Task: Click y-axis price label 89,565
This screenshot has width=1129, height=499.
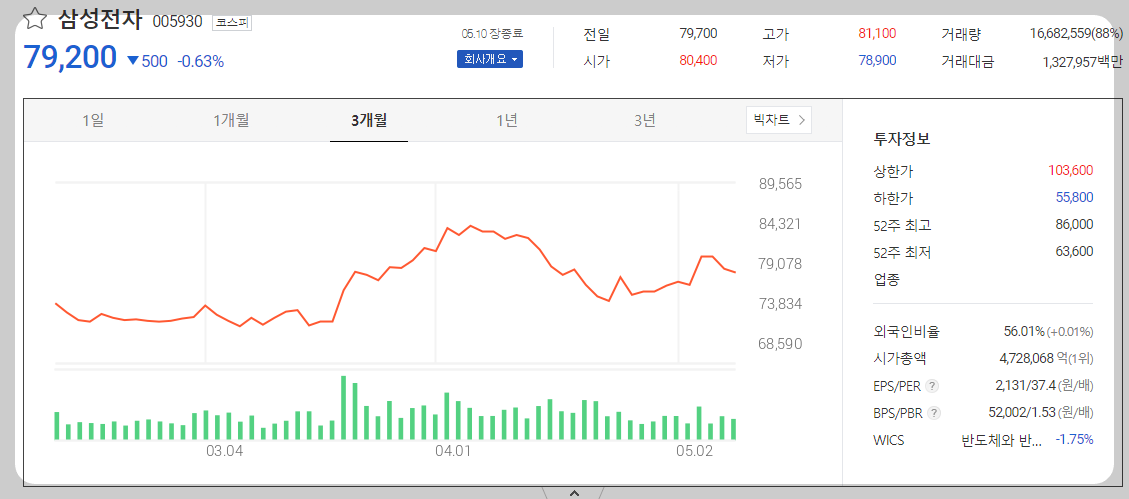Action: pyautogui.click(x=781, y=184)
